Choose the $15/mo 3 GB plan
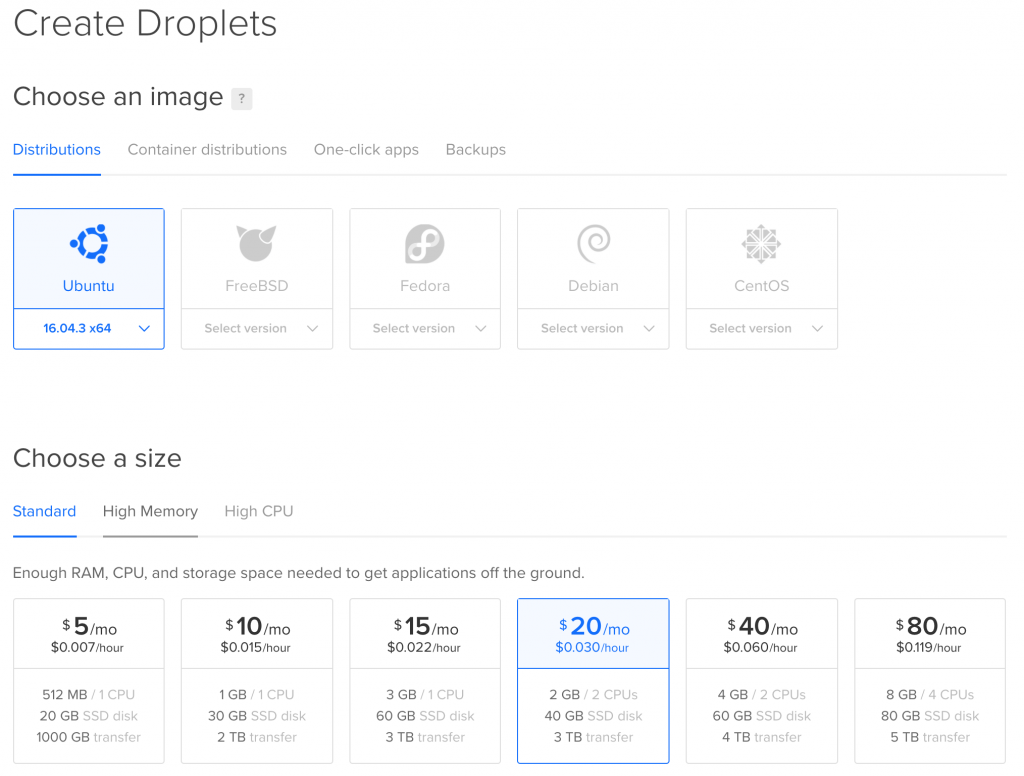 click(425, 680)
